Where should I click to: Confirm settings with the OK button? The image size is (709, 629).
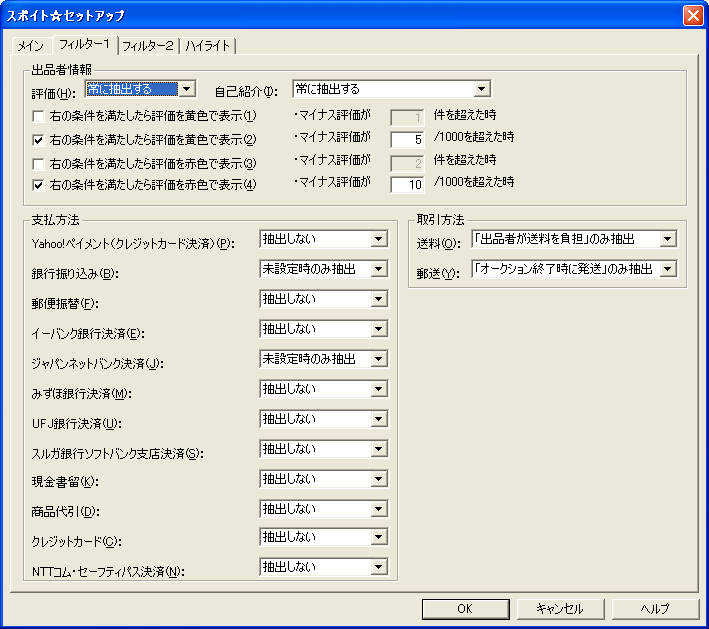tap(465, 609)
